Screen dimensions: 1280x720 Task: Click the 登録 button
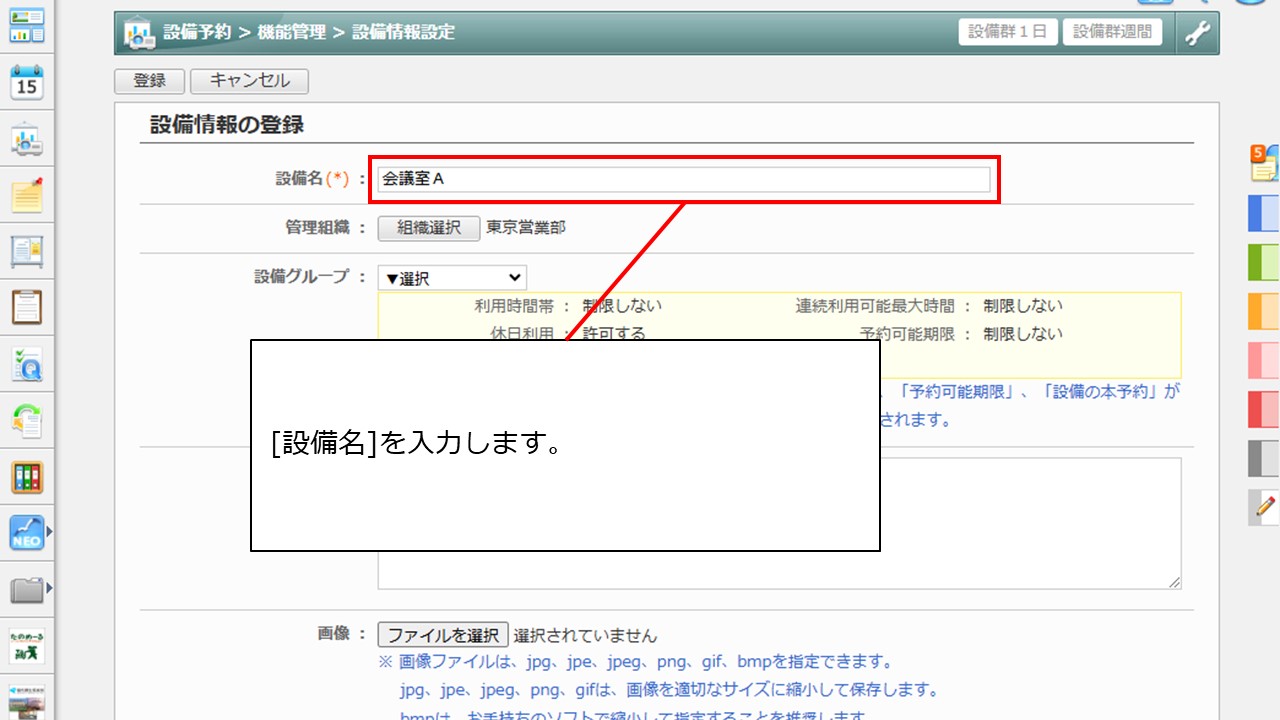(150, 81)
